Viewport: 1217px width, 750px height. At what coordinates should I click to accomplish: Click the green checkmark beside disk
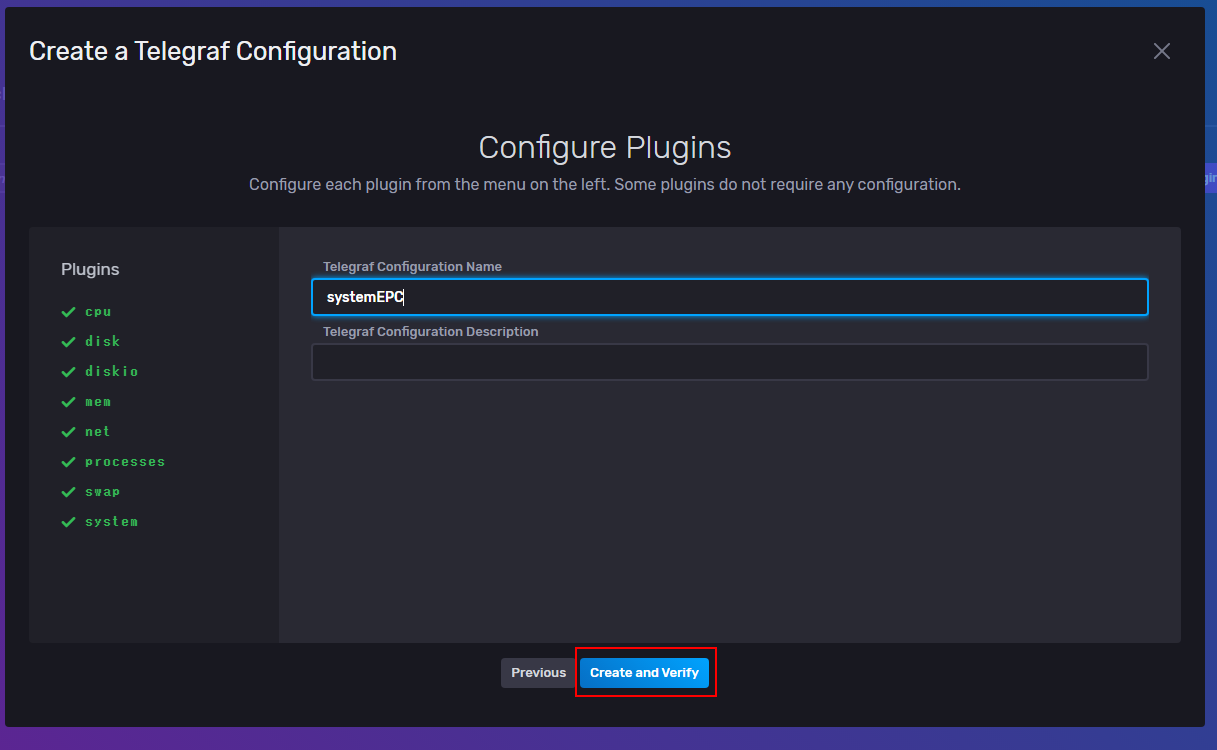68,342
